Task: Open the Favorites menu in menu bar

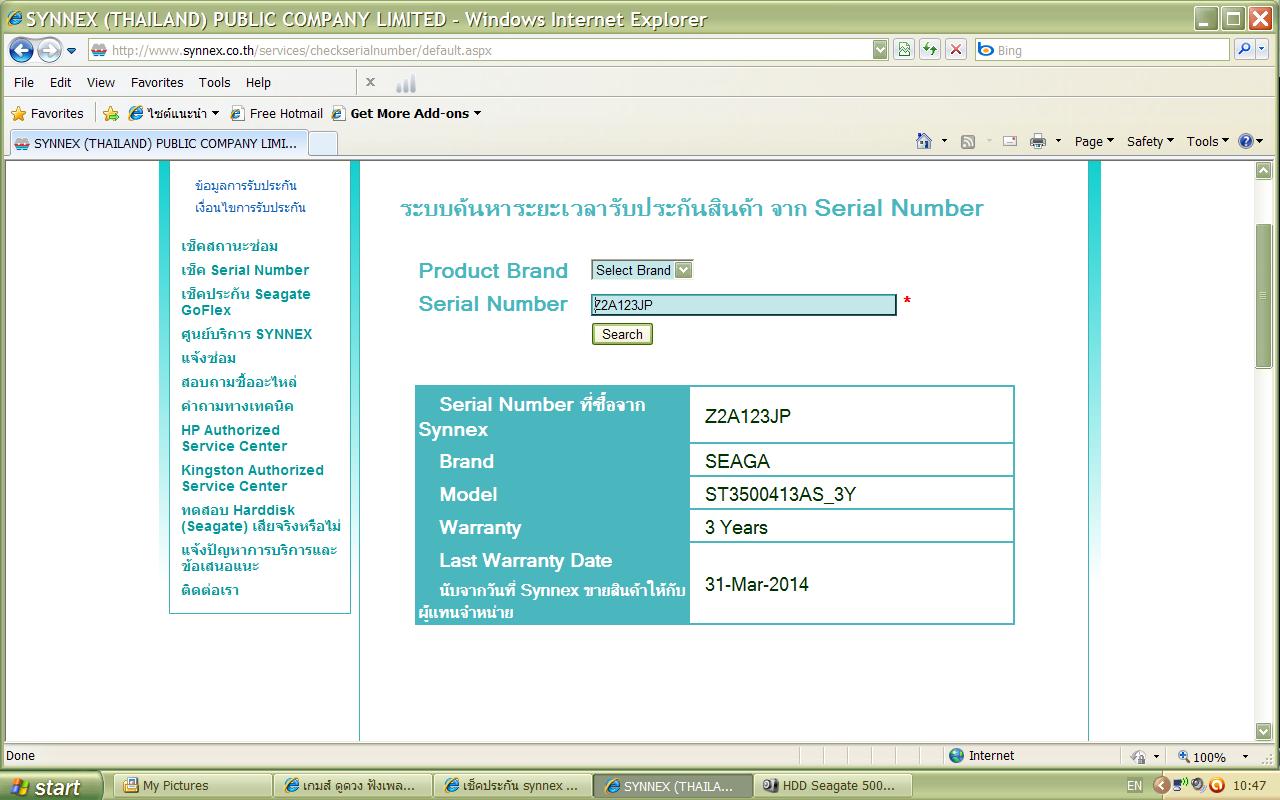Action: coord(157,83)
